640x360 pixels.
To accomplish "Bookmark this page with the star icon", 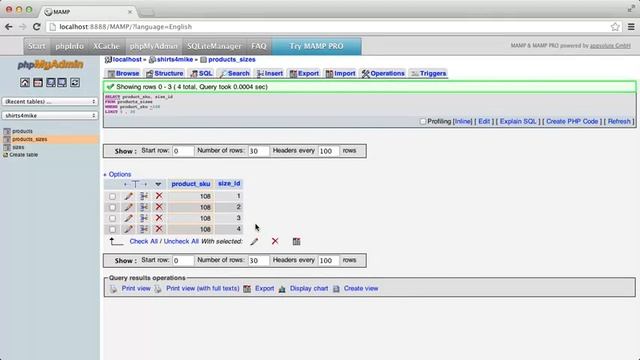I will 615,27.
